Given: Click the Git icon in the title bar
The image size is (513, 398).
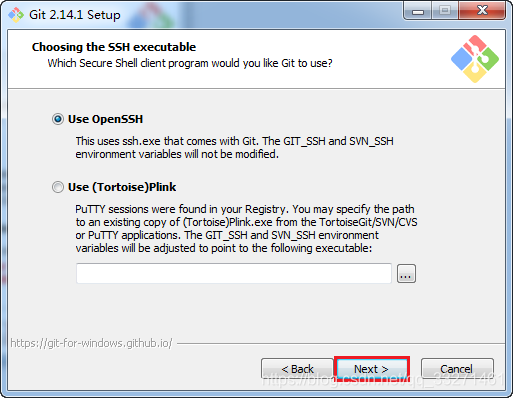Looking at the screenshot, I should coord(16,15).
